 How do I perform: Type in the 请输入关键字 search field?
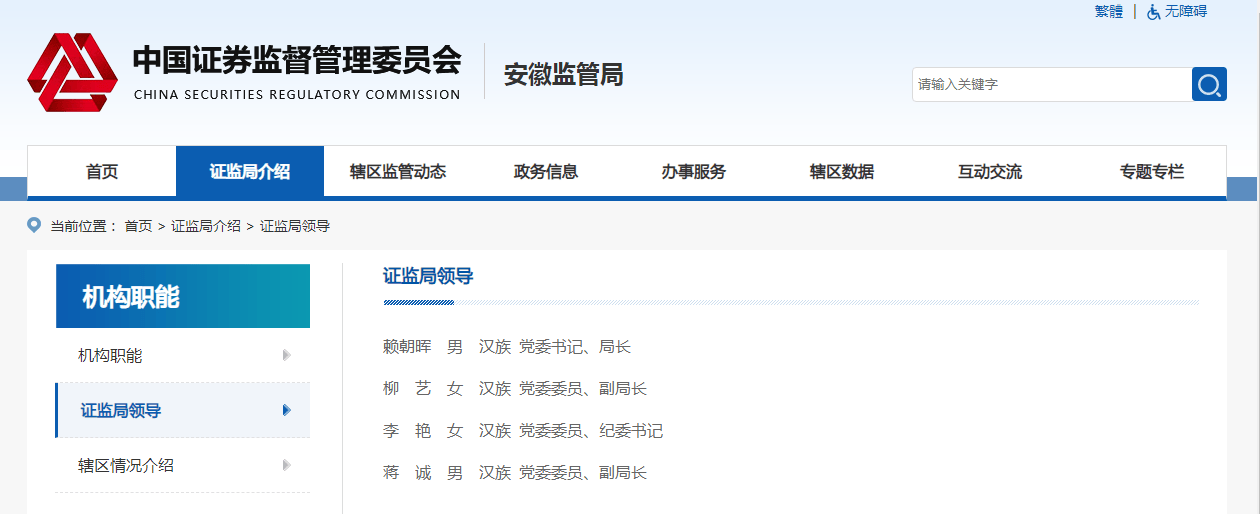click(x=1050, y=85)
